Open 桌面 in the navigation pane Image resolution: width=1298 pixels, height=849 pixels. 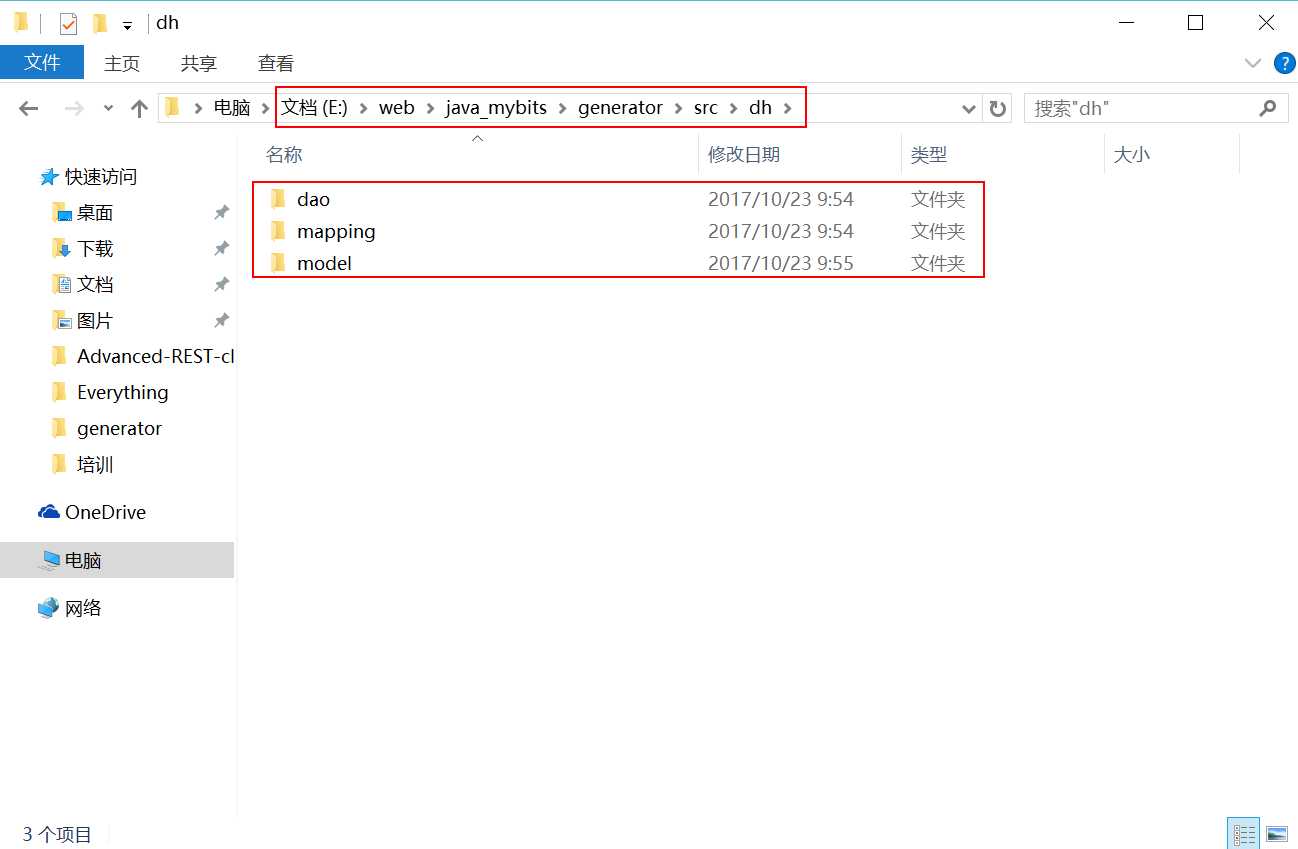pyautogui.click(x=95, y=213)
